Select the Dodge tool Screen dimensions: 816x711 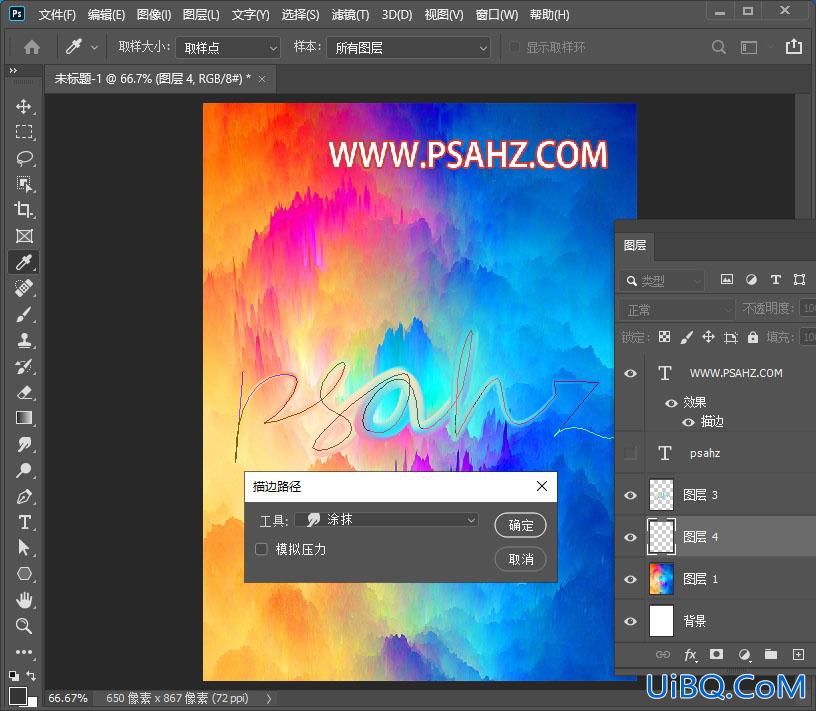tap(23, 470)
